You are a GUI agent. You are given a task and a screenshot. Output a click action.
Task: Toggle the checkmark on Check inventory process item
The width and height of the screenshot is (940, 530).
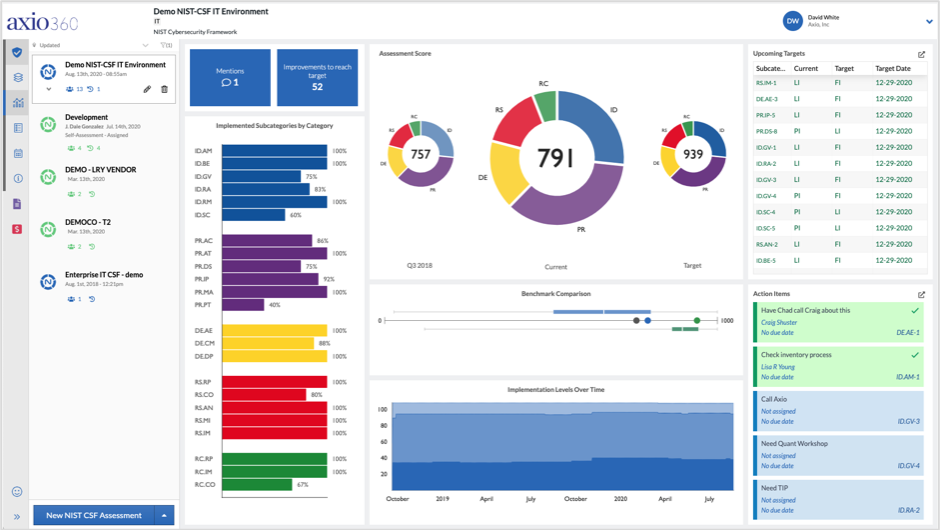pos(915,355)
